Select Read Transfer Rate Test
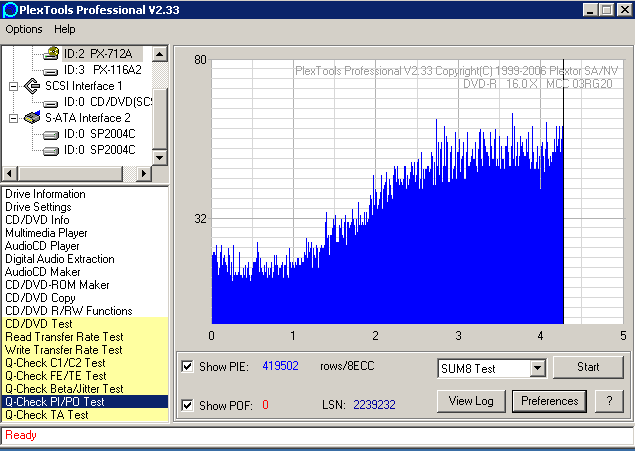The height and width of the screenshot is (451, 635). (85, 336)
